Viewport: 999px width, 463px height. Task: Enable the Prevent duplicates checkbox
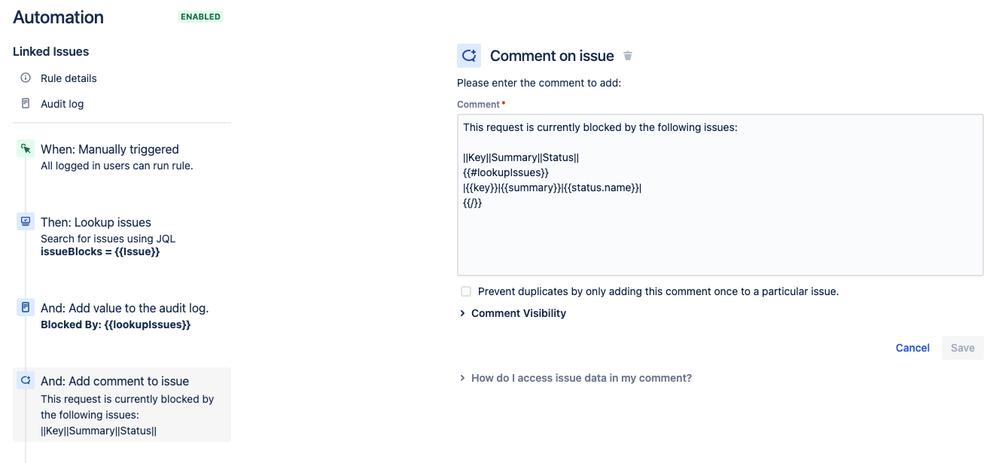[x=466, y=292]
